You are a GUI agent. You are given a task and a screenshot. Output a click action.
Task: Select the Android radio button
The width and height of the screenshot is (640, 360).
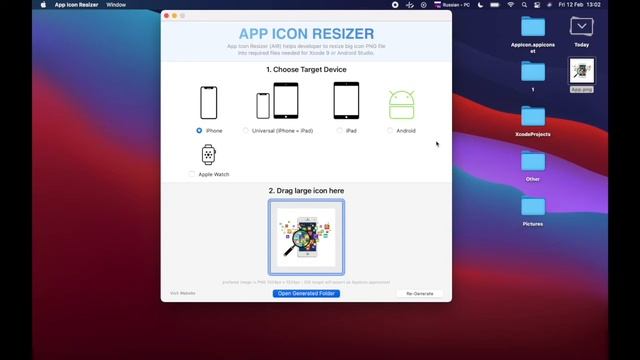(390, 131)
